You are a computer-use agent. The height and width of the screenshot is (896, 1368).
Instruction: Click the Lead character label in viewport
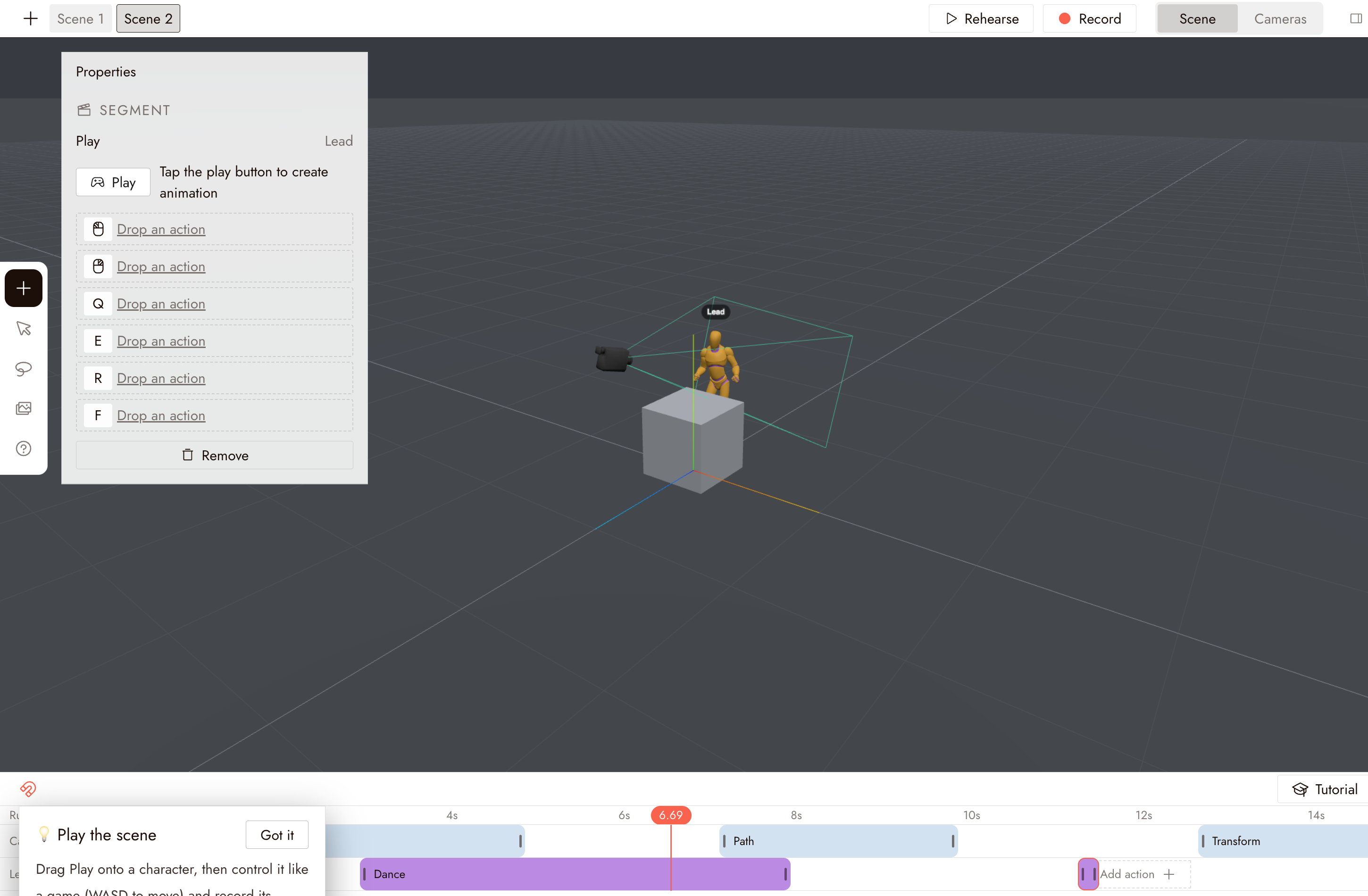tap(716, 312)
